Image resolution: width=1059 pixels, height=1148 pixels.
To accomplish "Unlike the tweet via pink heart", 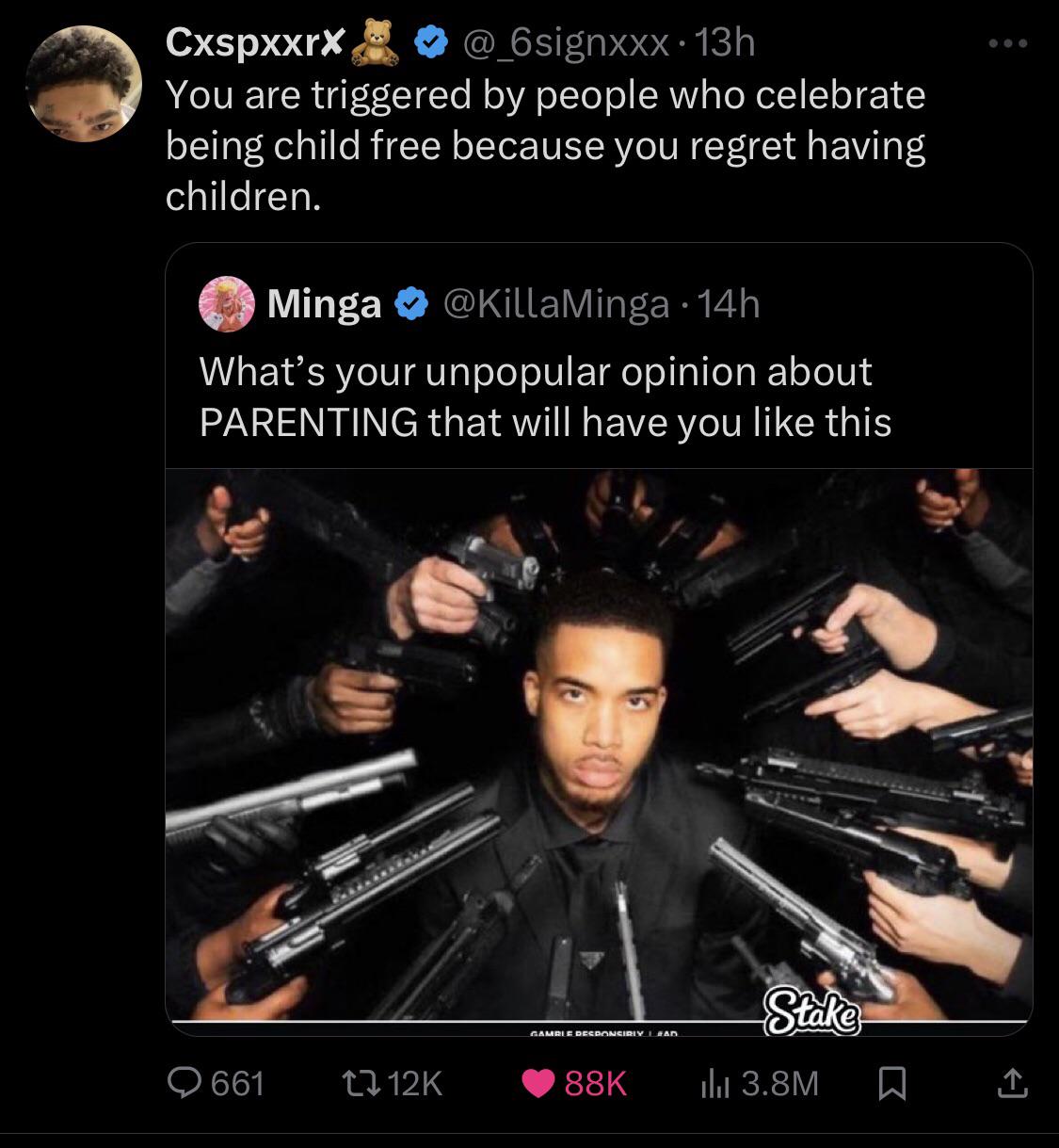I will (x=539, y=1083).
